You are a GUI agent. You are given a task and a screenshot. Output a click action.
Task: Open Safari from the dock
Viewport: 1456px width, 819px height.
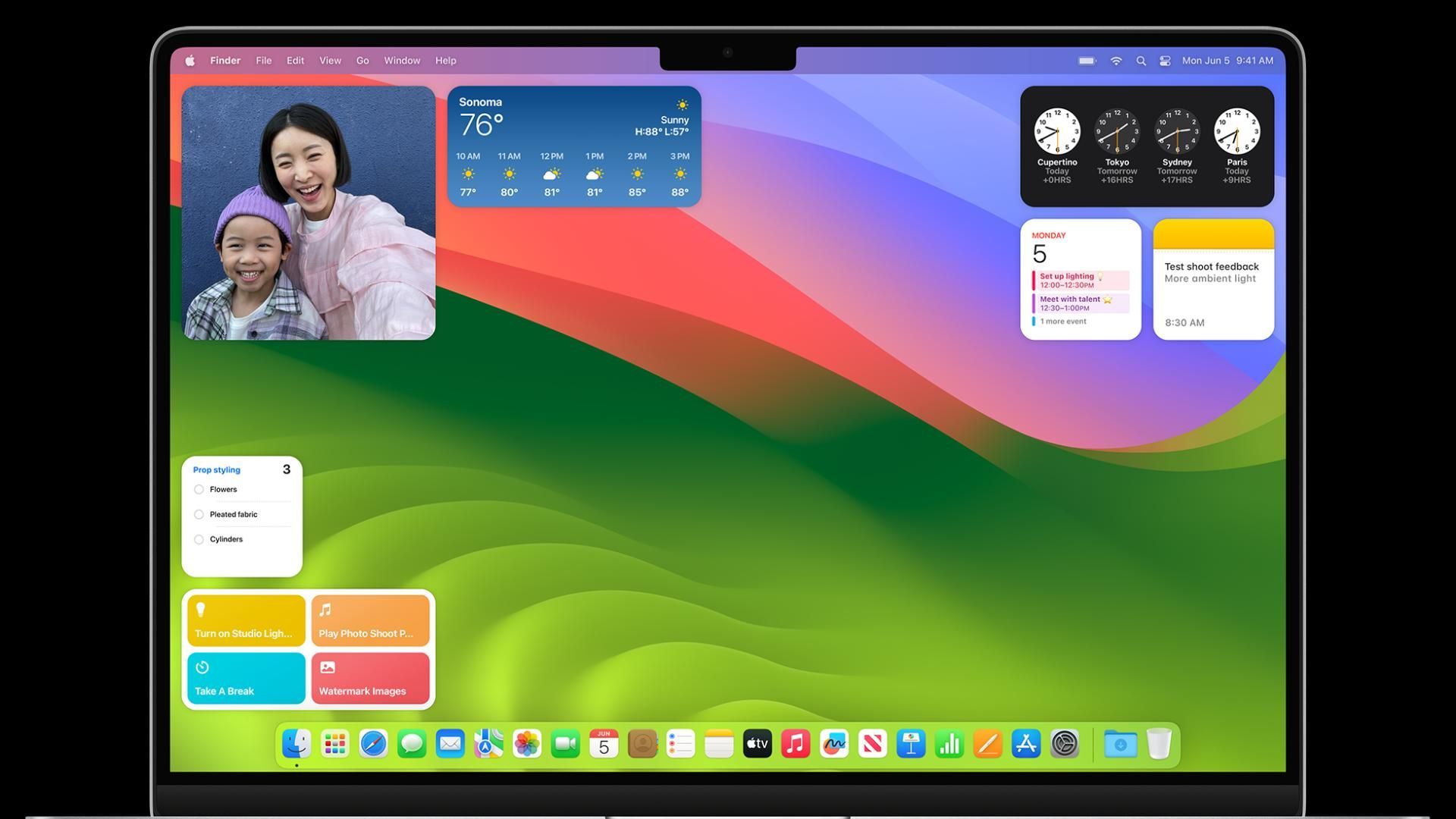pos(373,744)
